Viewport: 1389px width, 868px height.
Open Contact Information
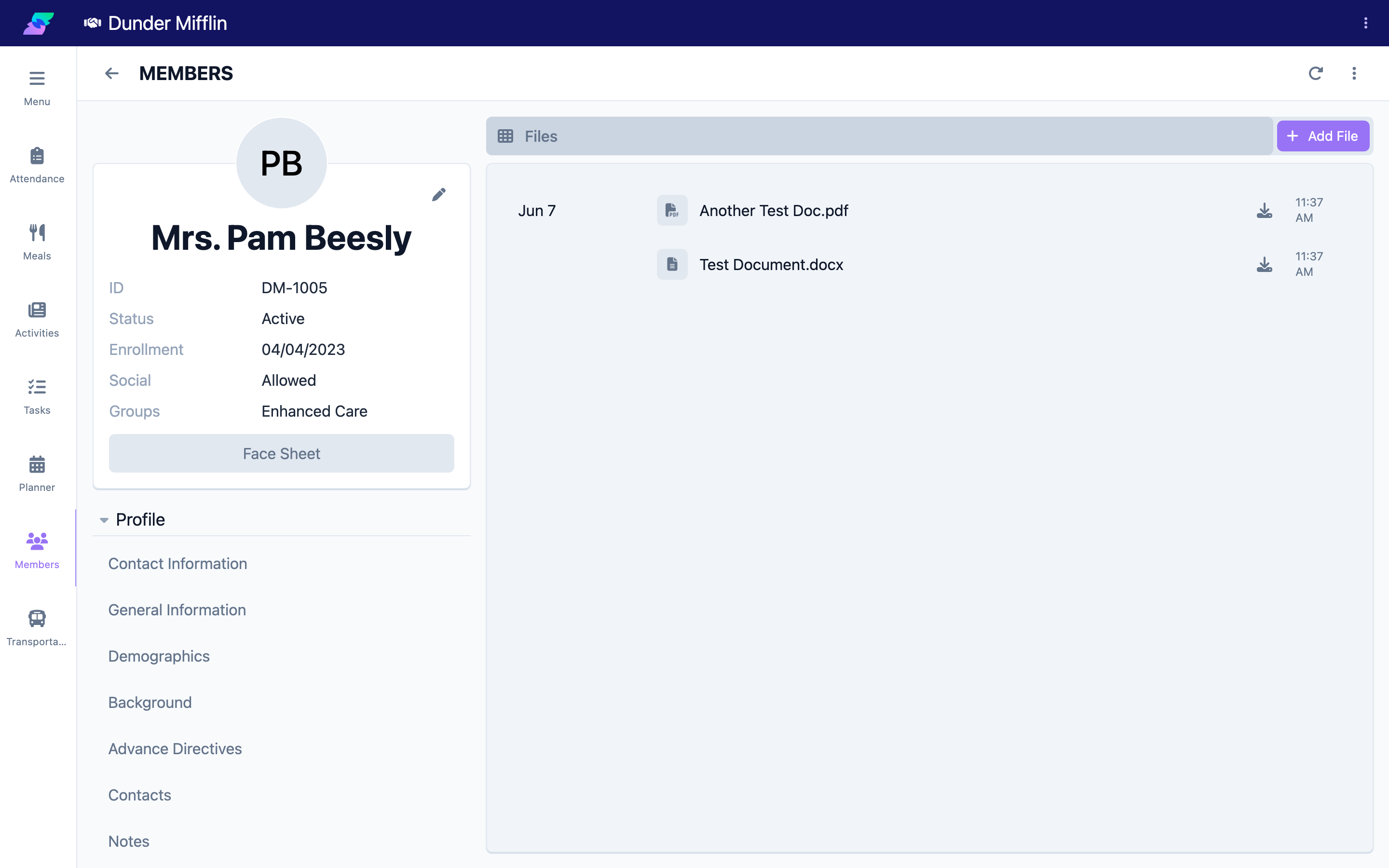[178, 564]
